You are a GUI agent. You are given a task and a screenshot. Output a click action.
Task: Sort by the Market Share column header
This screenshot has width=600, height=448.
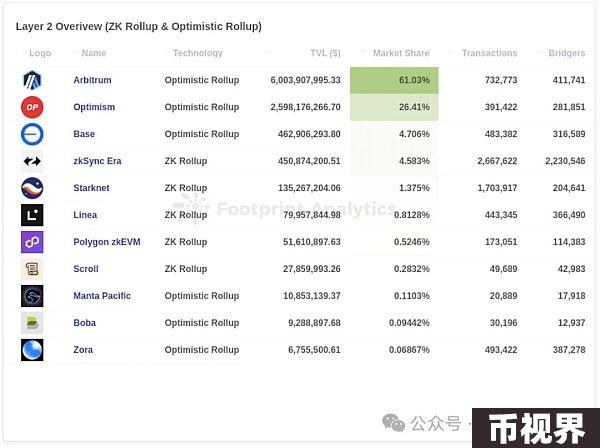point(401,53)
